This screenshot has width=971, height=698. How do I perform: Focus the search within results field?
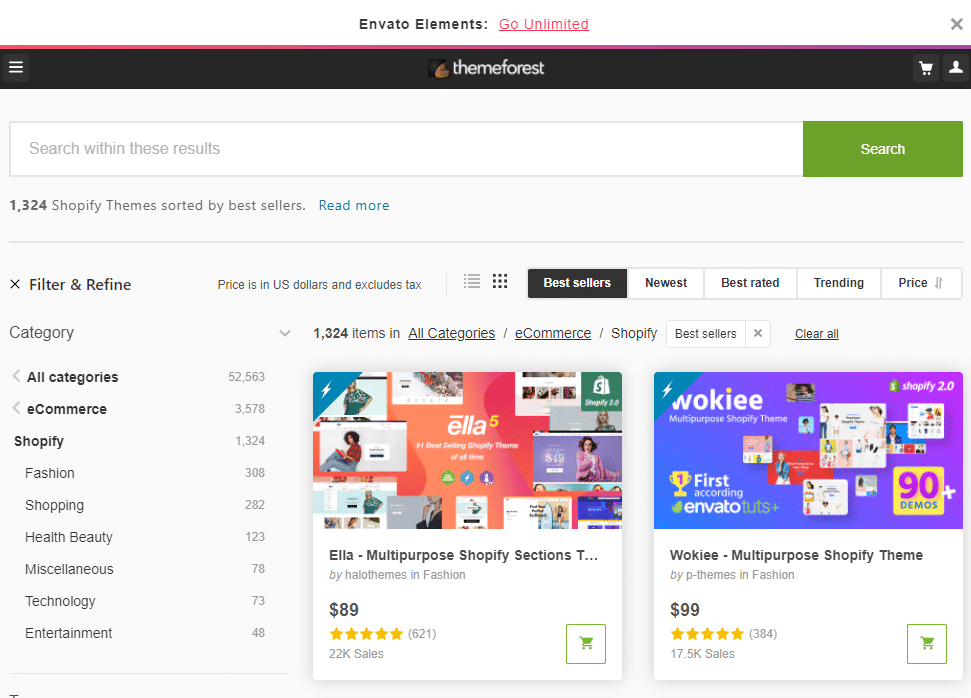pos(406,149)
